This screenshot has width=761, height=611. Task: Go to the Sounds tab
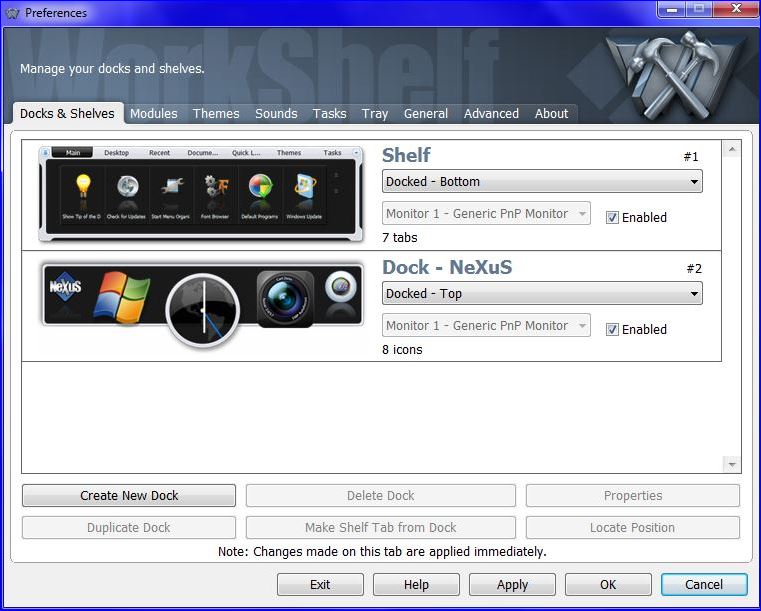click(x=276, y=114)
